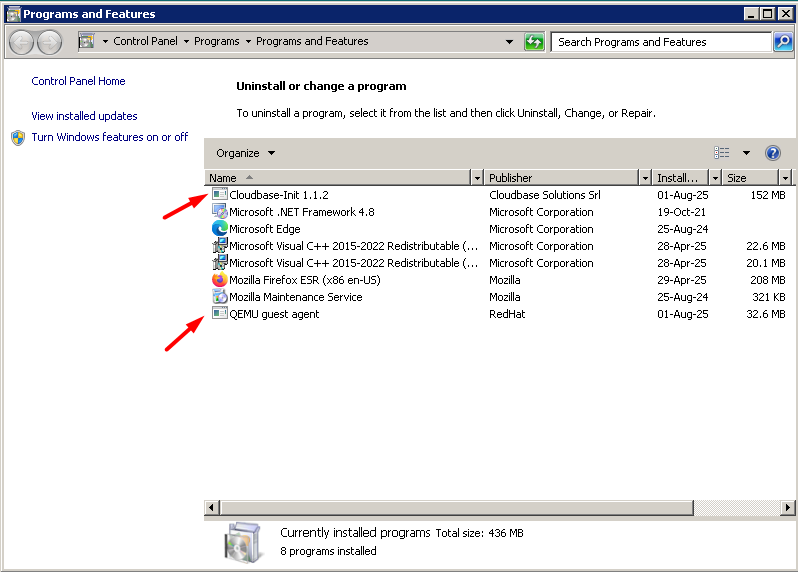Open the view options dropdown arrow
Screen dimensions: 798x572
coord(746,153)
